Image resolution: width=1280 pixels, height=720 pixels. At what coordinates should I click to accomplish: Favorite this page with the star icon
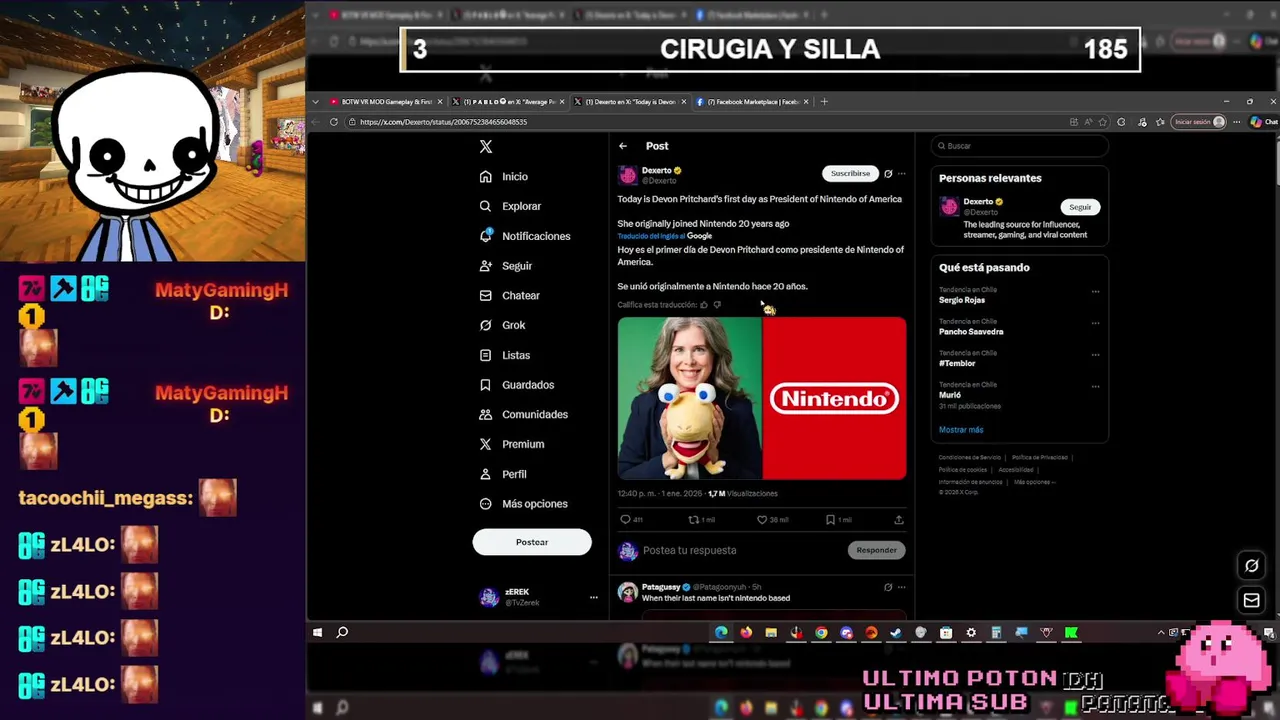click(x=1103, y=122)
